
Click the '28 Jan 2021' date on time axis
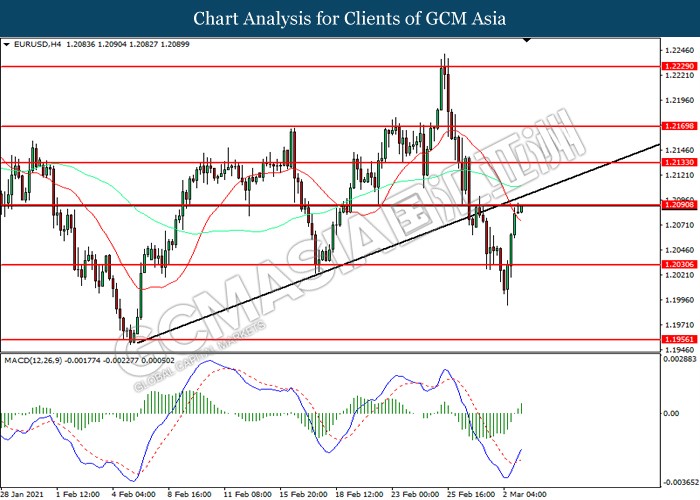pyautogui.click(x=22, y=493)
